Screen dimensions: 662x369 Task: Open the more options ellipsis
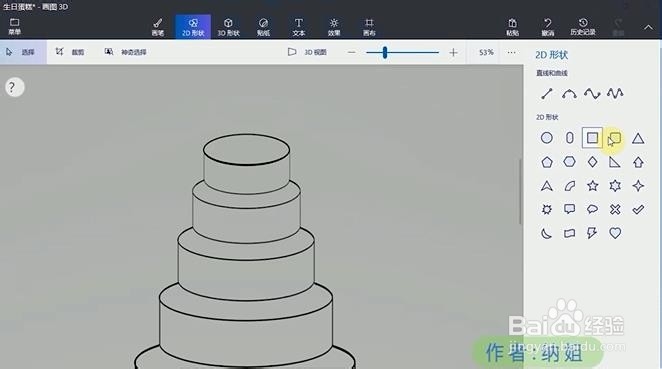click(x=511, y=52)
